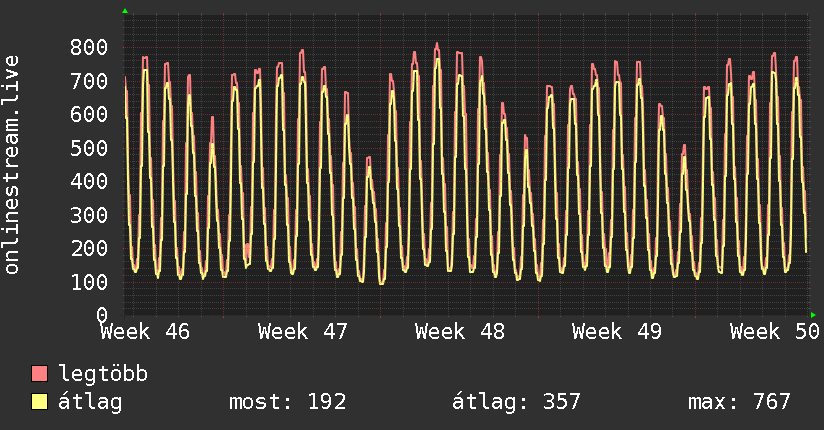
Task: Click the most: 192 value
Action: pyautogui.click(x=287, y=402)
